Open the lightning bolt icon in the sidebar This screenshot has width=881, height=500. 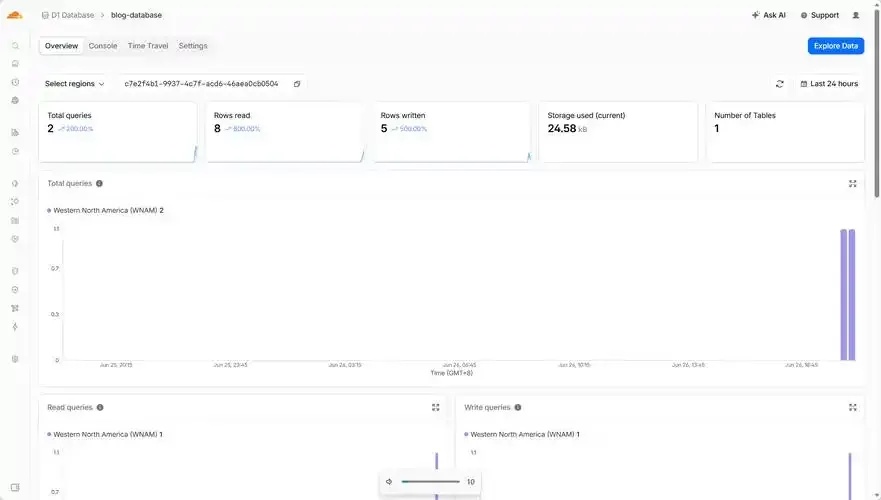[x=15, y=326]
